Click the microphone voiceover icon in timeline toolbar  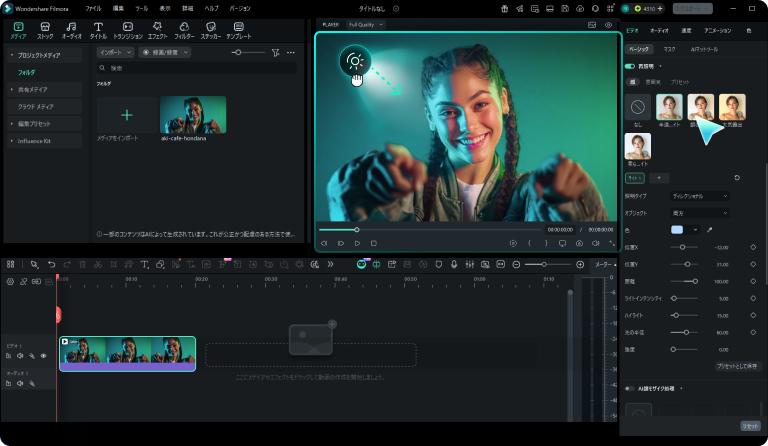pos(454,264)
